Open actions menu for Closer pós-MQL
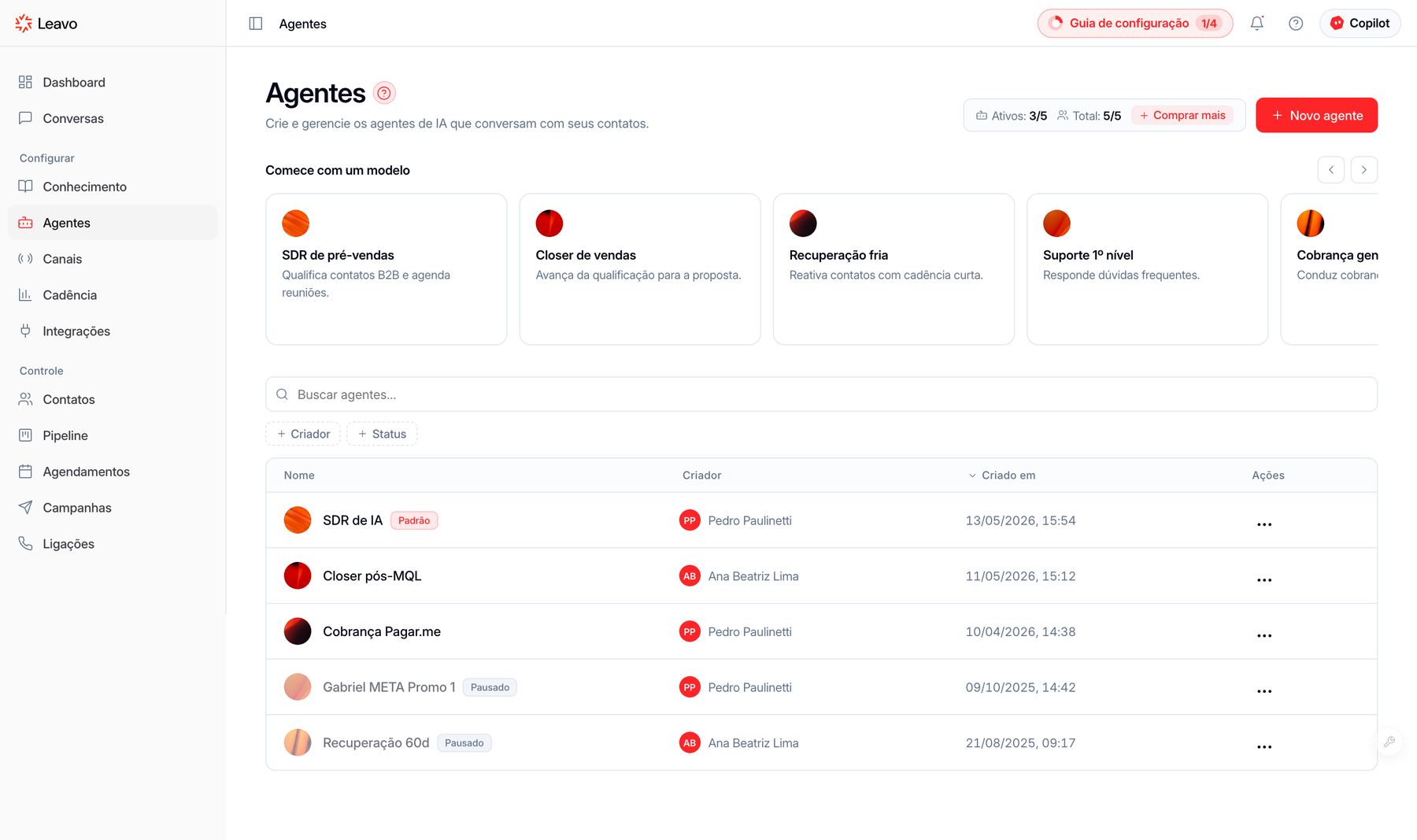The height and width of the screenshot is (840, 1417). pyautogui.click(x=1264, y=579)
